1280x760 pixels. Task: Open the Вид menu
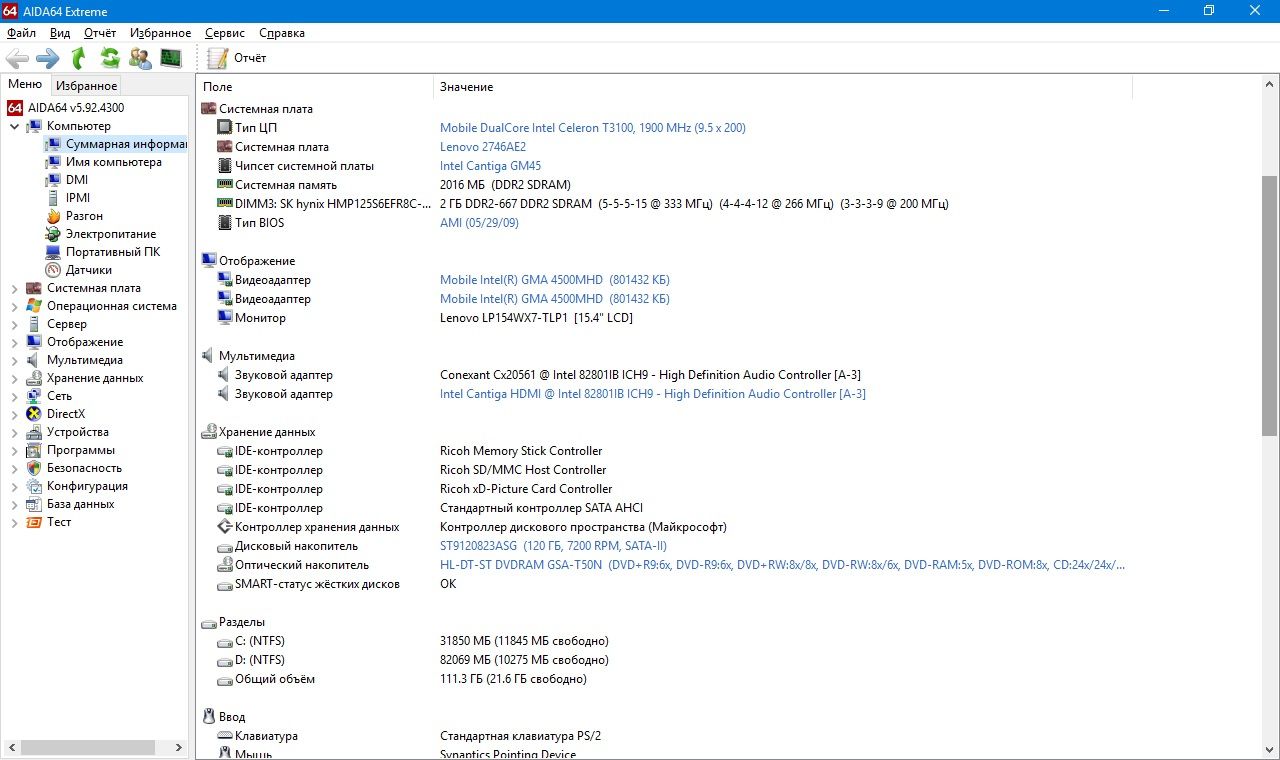click(60, 33)
